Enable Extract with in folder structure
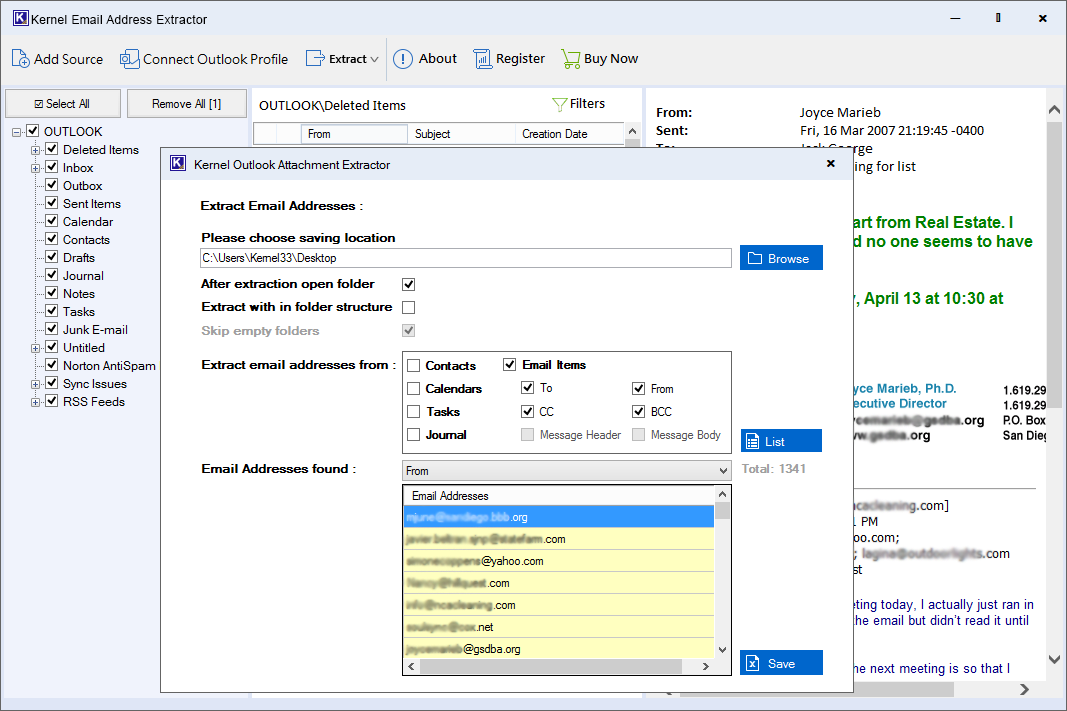Viewport: 1067px width, 711px height. 408,308
